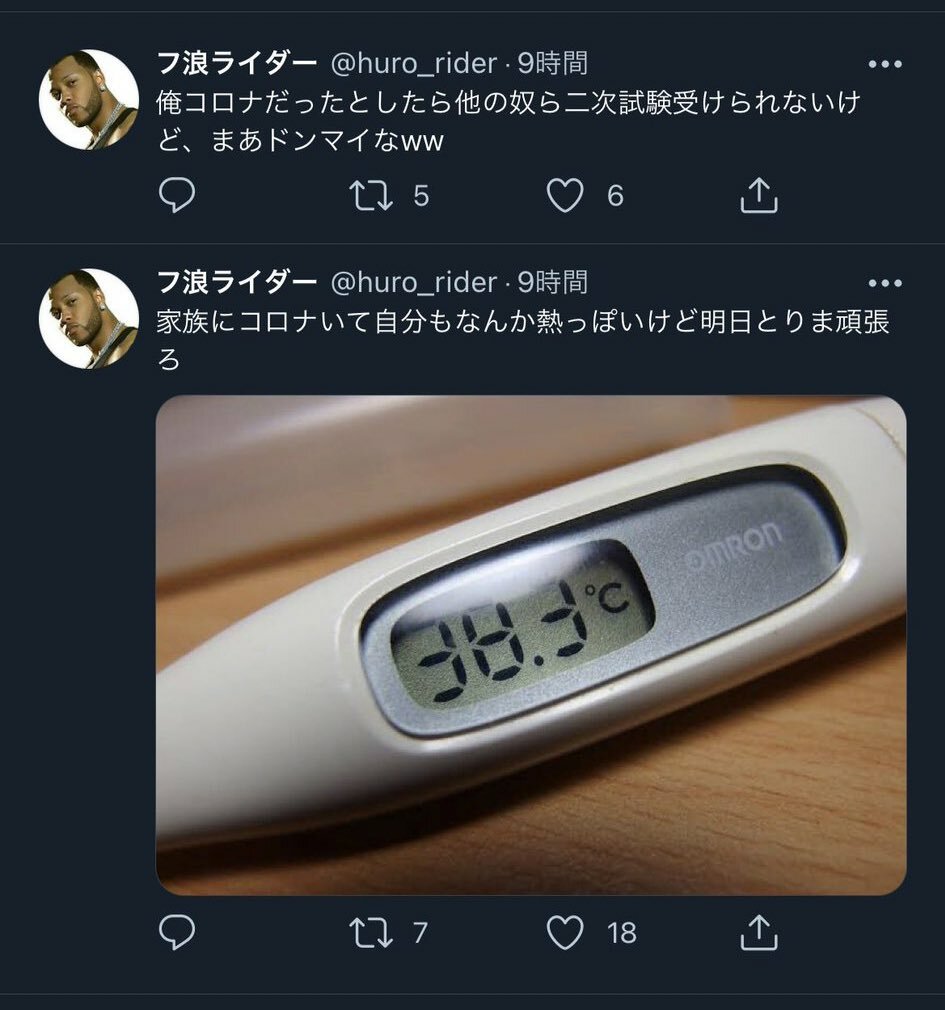
Task: Open the 9時間 timestamp of second tweet
Action: pos(553,283)
